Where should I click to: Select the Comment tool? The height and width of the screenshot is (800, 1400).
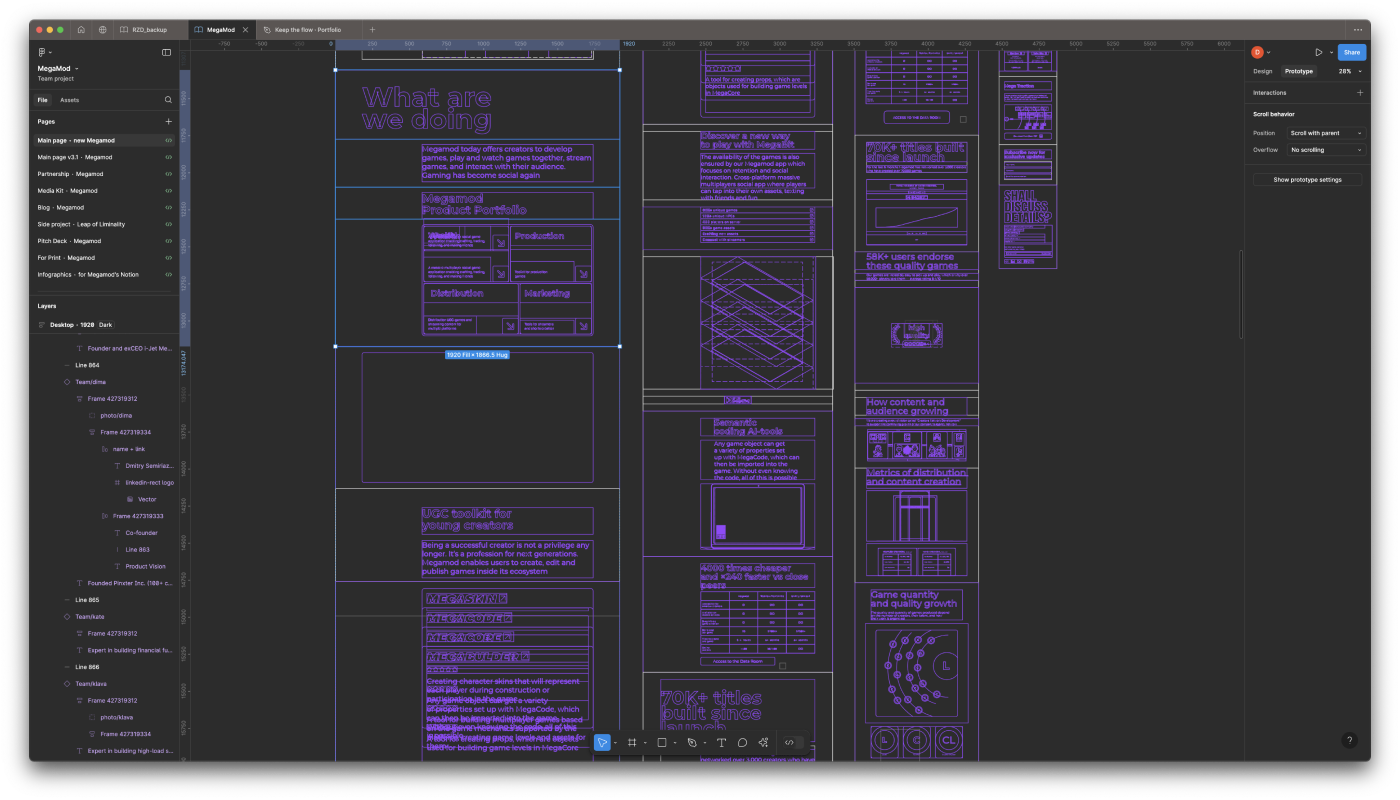point(742,742)
